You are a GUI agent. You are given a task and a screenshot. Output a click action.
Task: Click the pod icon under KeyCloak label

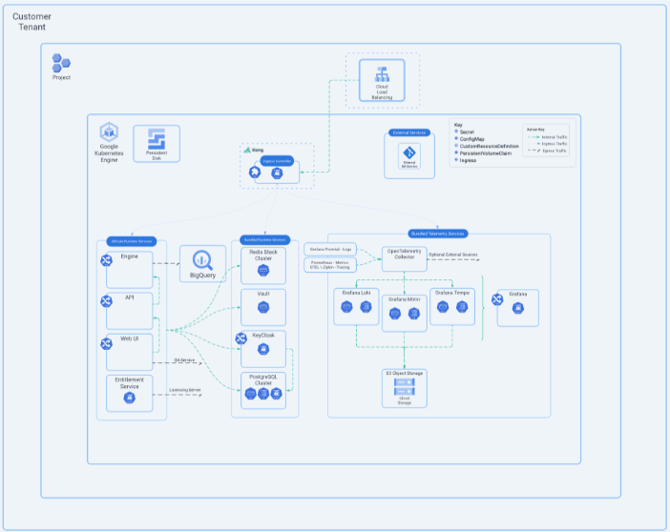pos(263,350)
